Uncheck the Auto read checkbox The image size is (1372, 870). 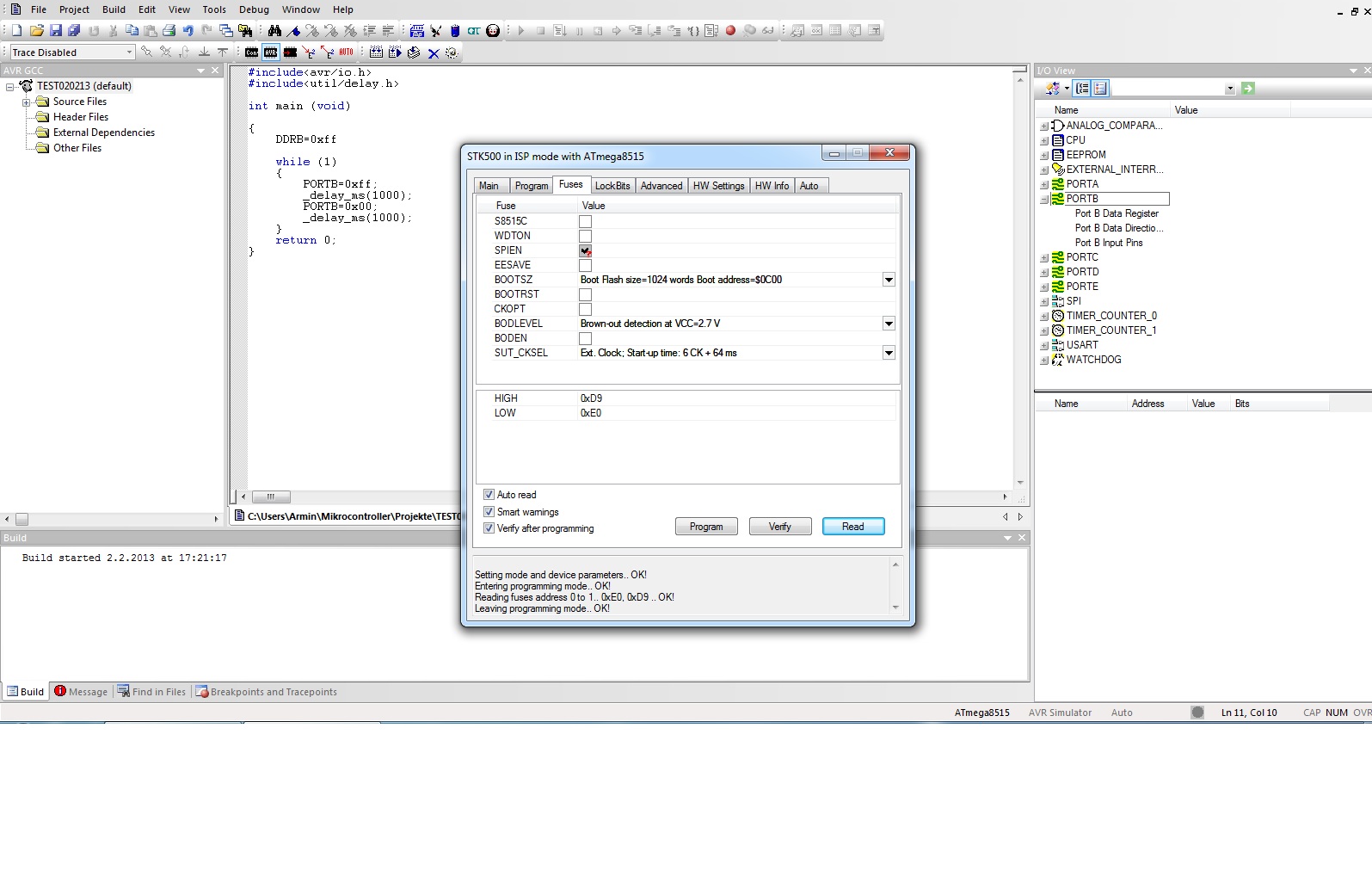[x=489, y=495]
